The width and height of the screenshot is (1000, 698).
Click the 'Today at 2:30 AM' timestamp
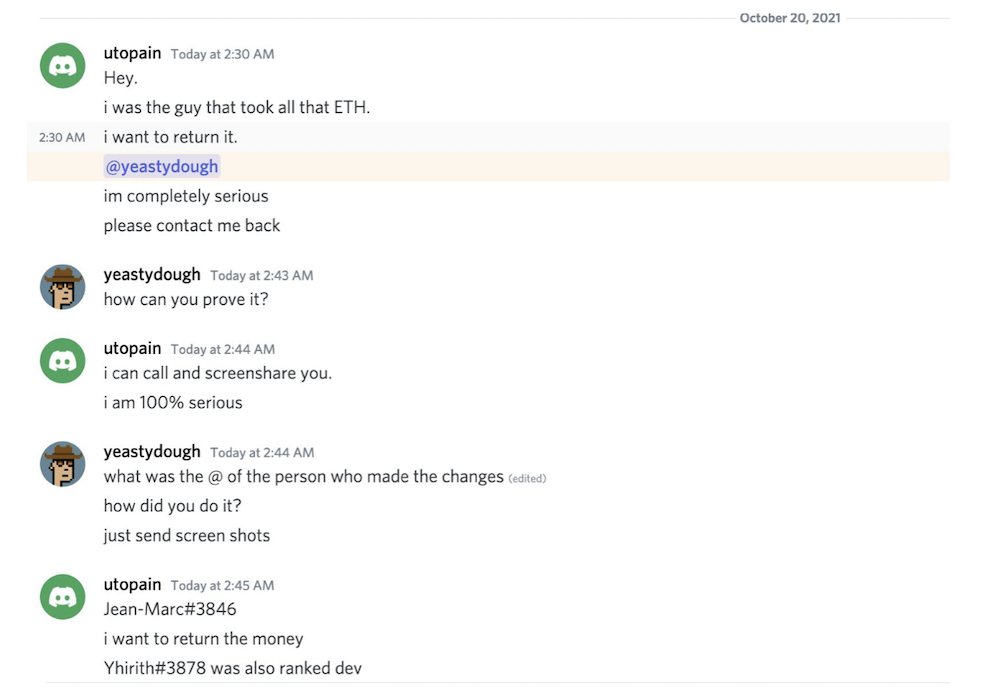point(223,54)
